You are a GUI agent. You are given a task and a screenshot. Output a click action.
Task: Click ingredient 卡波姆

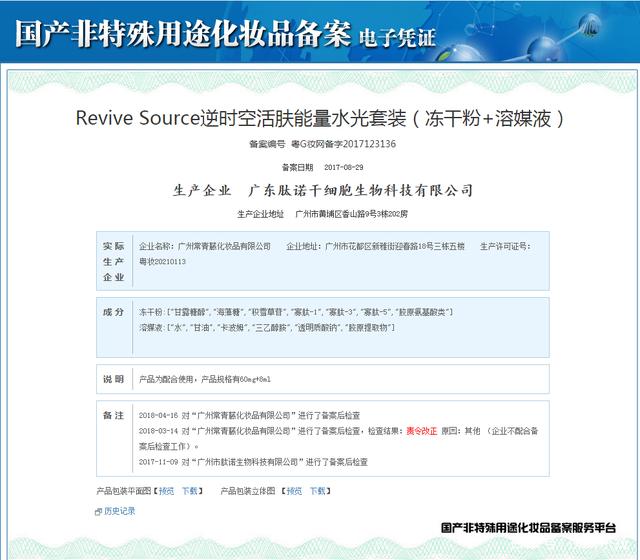(232, 328)
